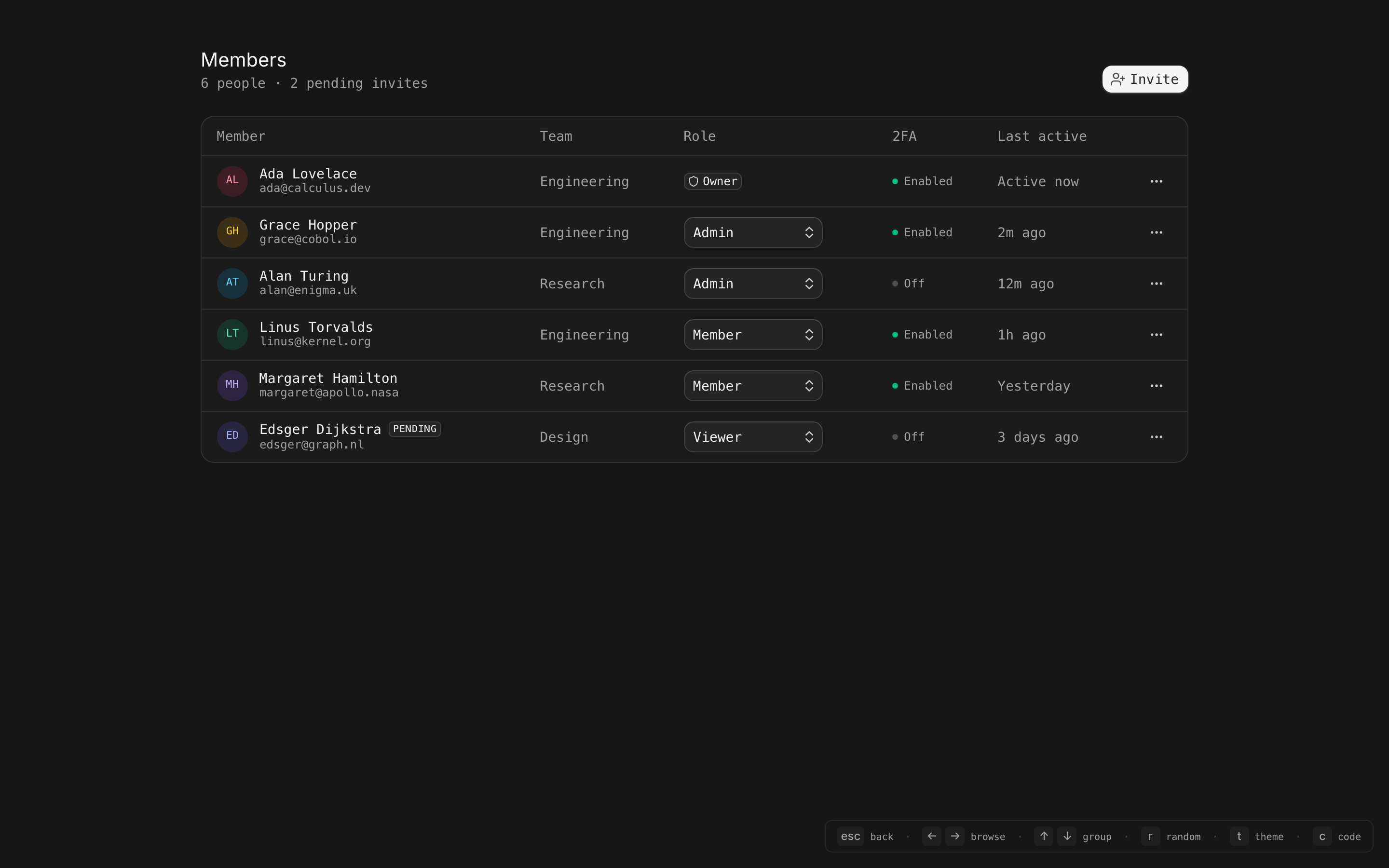
Task: Expand Linus Torvalds' Member role selector
Action: [x=752, y=335]
